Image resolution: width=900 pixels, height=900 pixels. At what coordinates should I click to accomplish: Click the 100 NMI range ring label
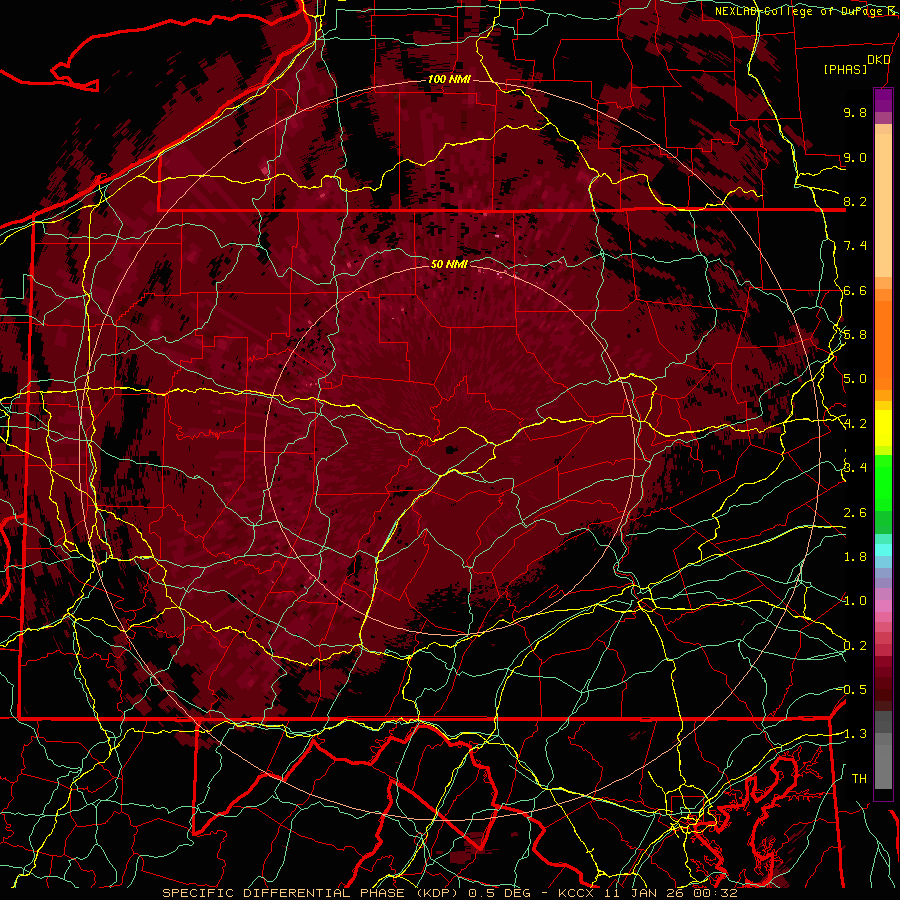pos(449,79)
